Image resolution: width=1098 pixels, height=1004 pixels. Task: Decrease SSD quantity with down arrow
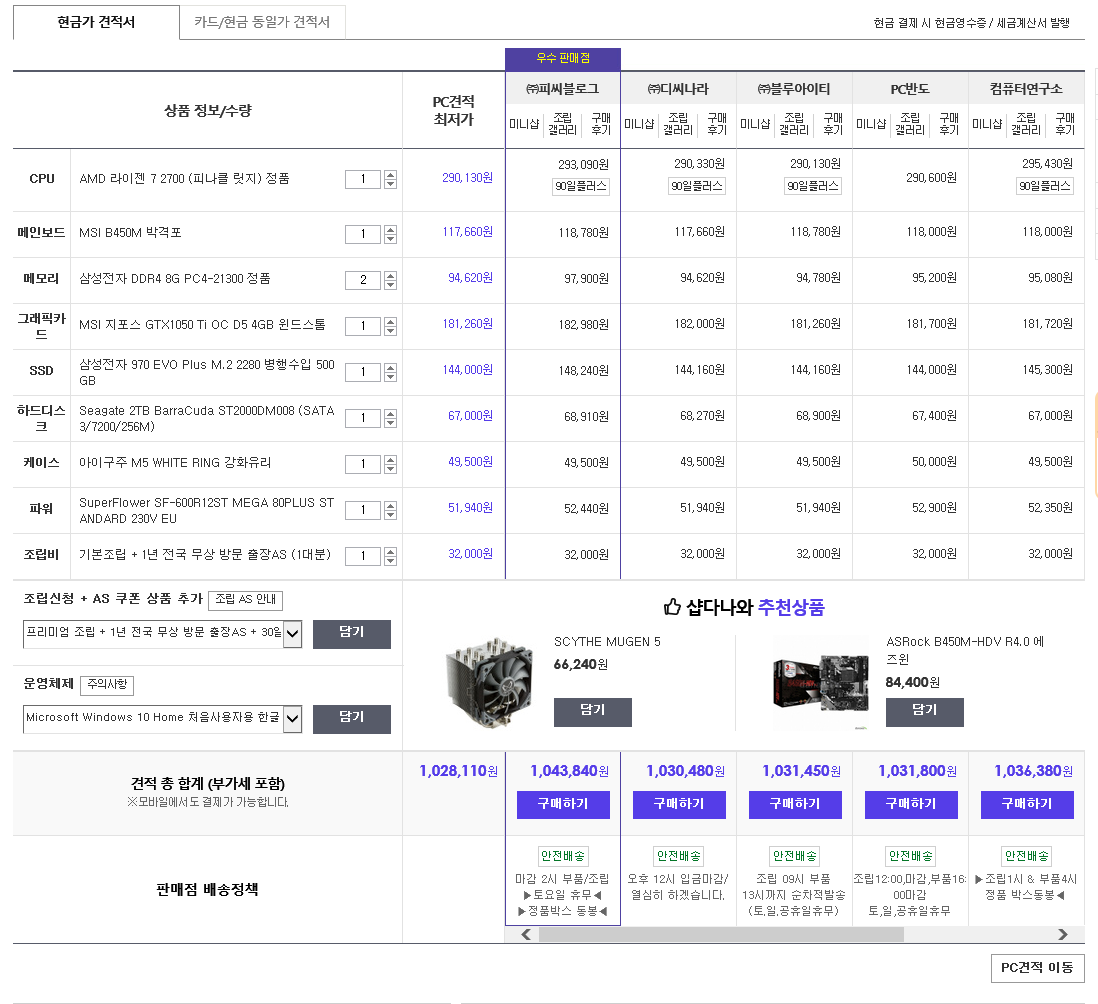pos(391,377)
